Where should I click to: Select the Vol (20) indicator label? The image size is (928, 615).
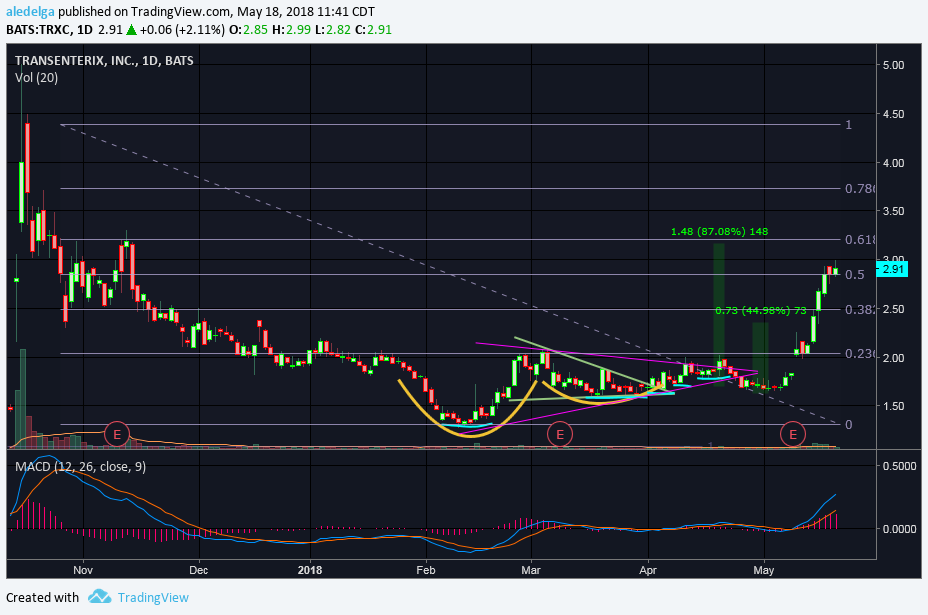pos(36,78)
